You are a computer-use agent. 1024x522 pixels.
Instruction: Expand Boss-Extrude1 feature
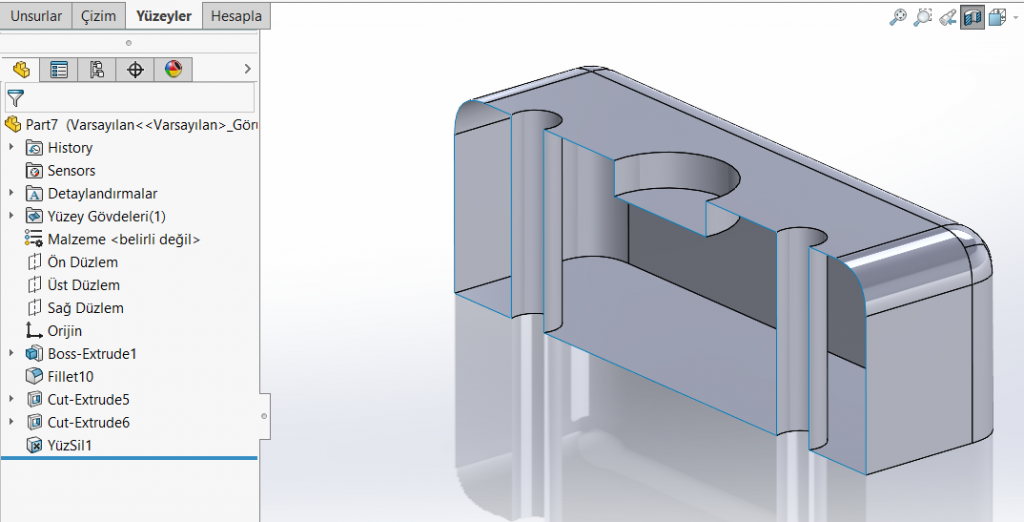(x=11, y=353)
